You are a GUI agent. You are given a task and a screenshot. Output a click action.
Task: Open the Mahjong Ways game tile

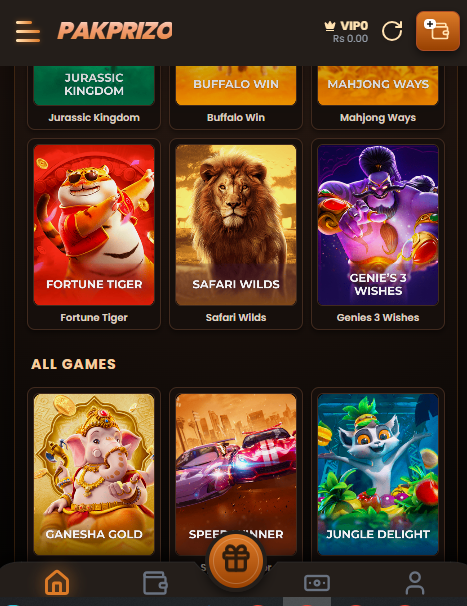point(378,97)
